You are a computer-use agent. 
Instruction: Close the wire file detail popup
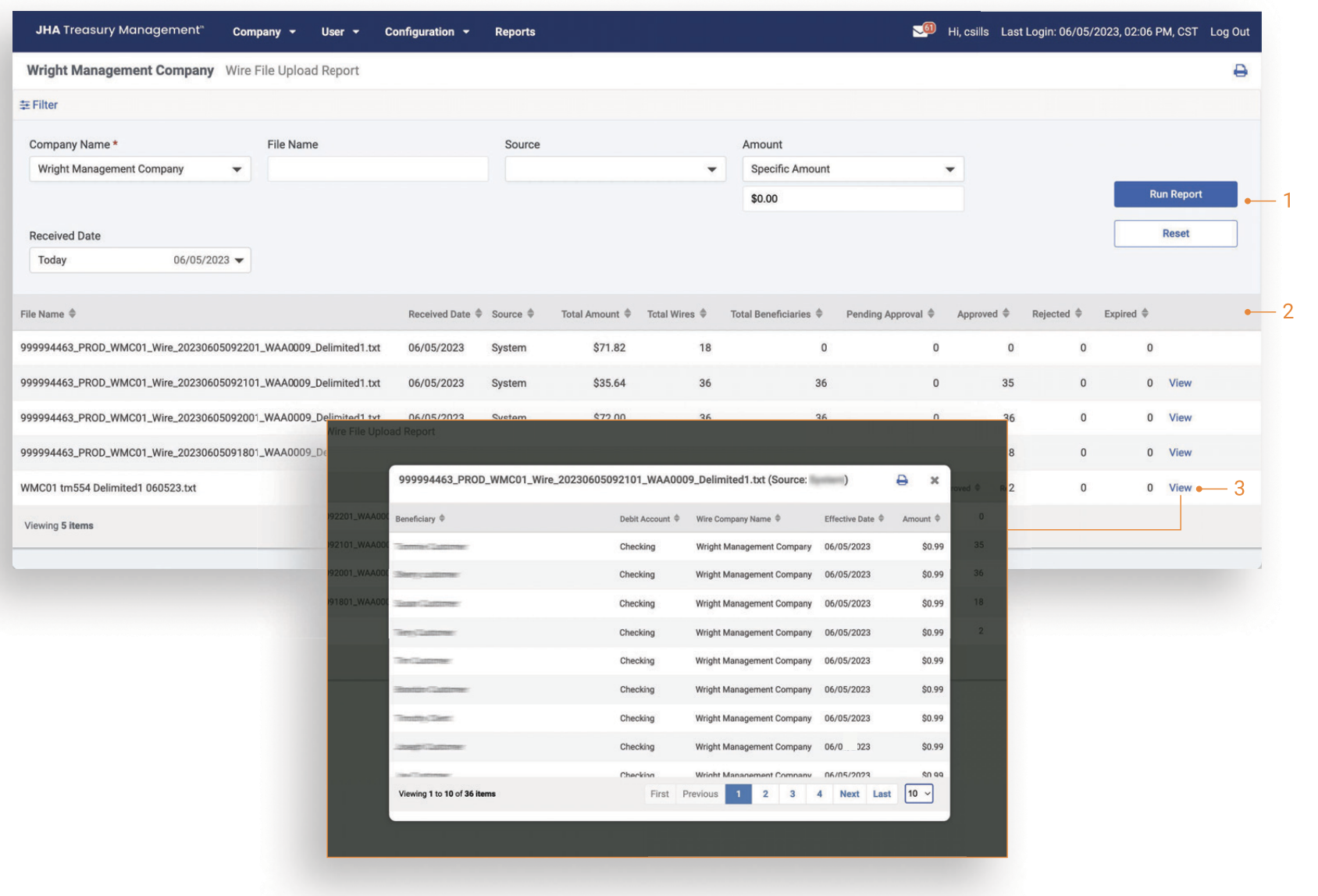coord(935,480)
